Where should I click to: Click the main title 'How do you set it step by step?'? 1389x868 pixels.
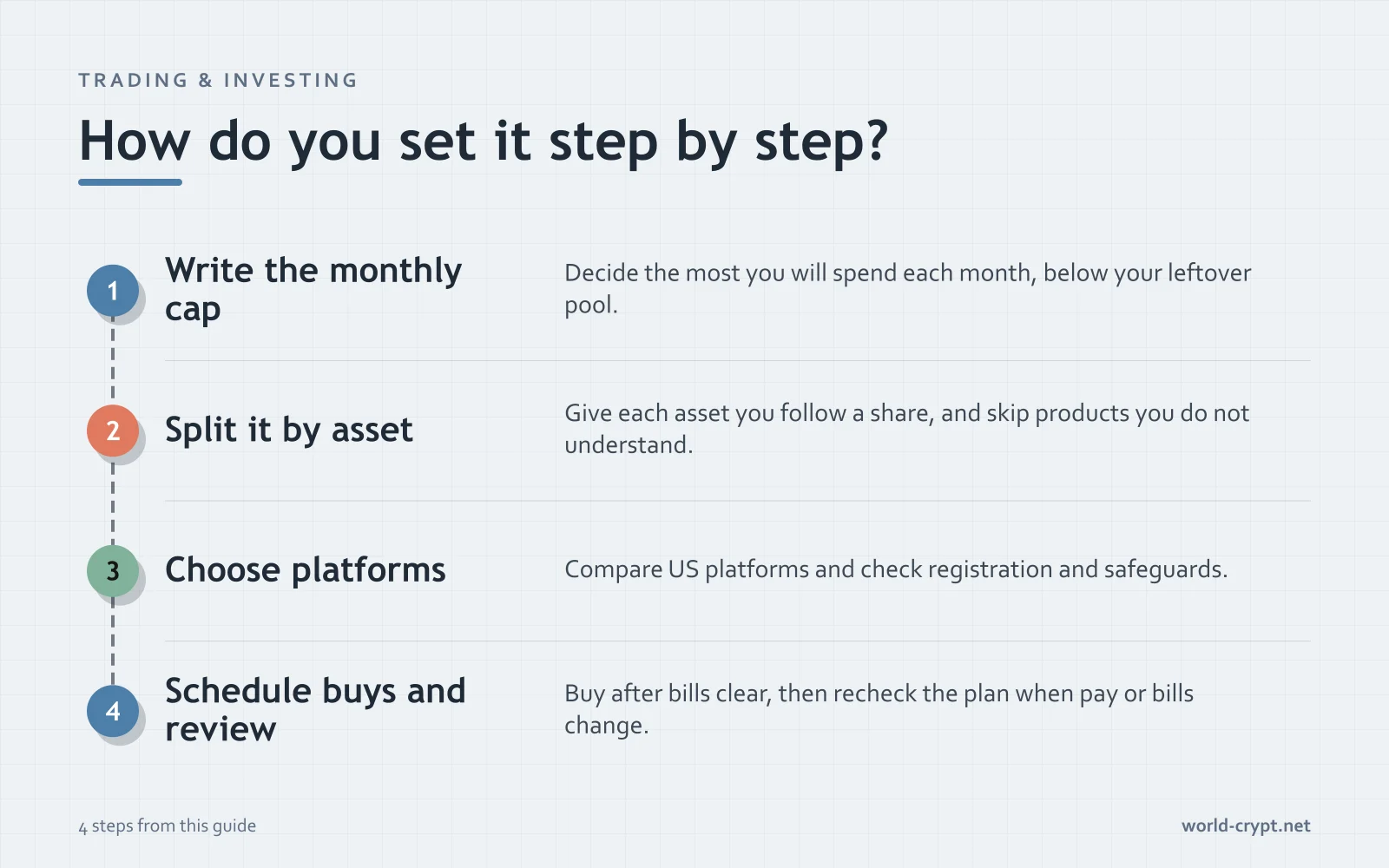(484, 141)
